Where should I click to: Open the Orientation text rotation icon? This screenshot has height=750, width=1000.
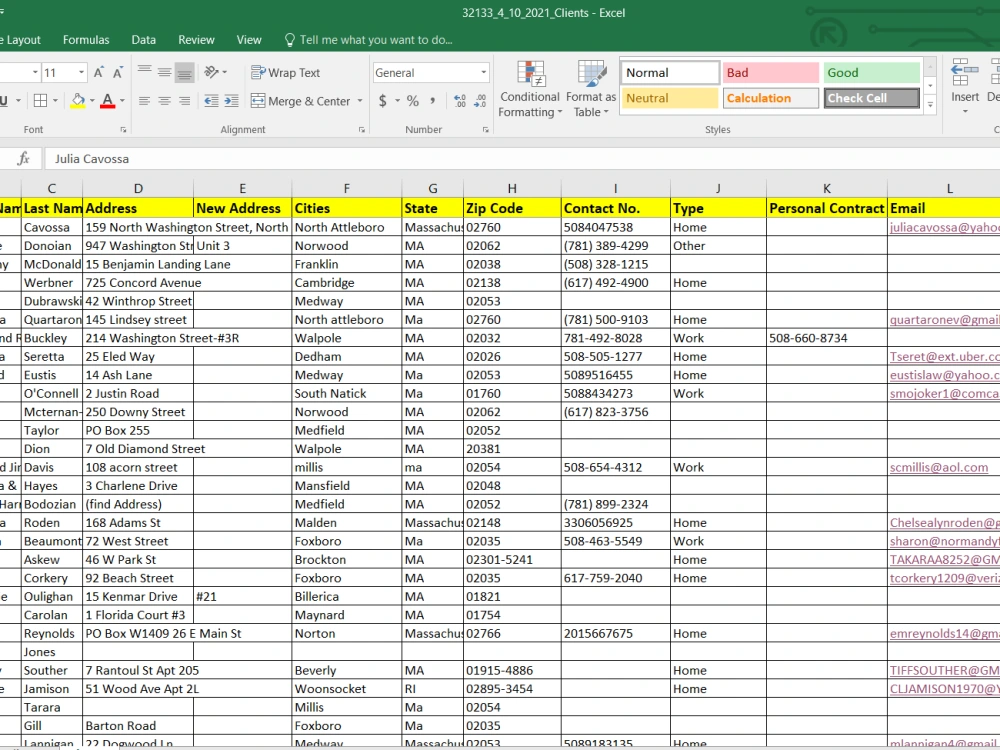click(211, 72)
